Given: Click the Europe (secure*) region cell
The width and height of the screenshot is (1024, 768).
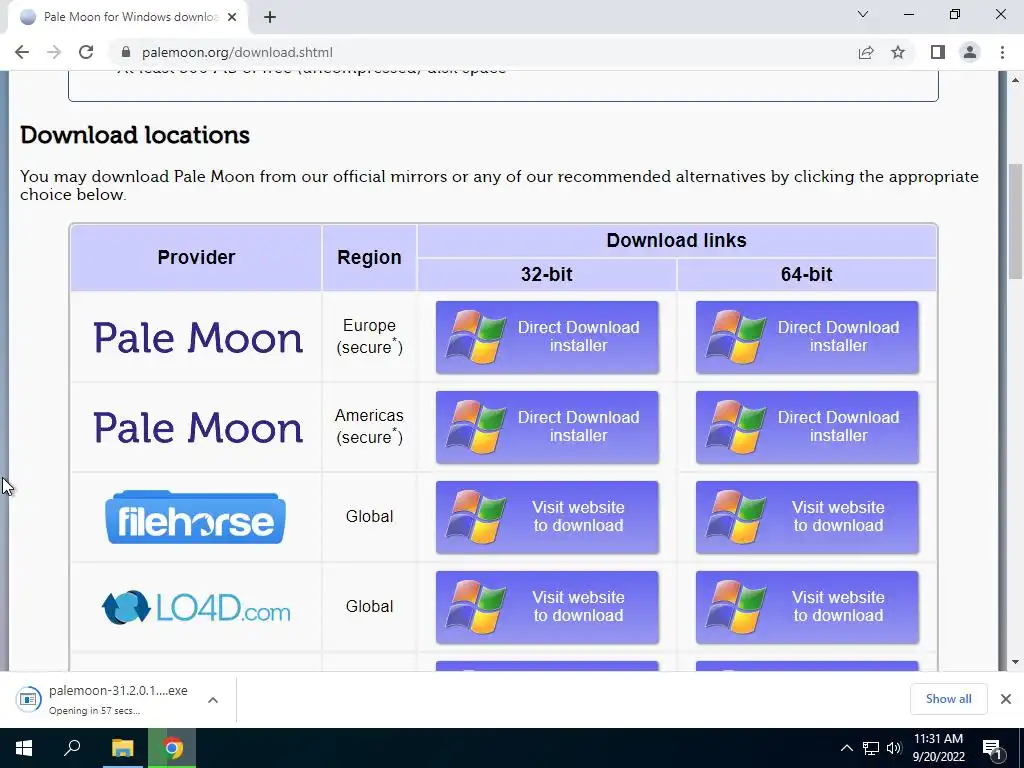Looking at the screenshot, I should pyautogui.click(x=369, y=336).
